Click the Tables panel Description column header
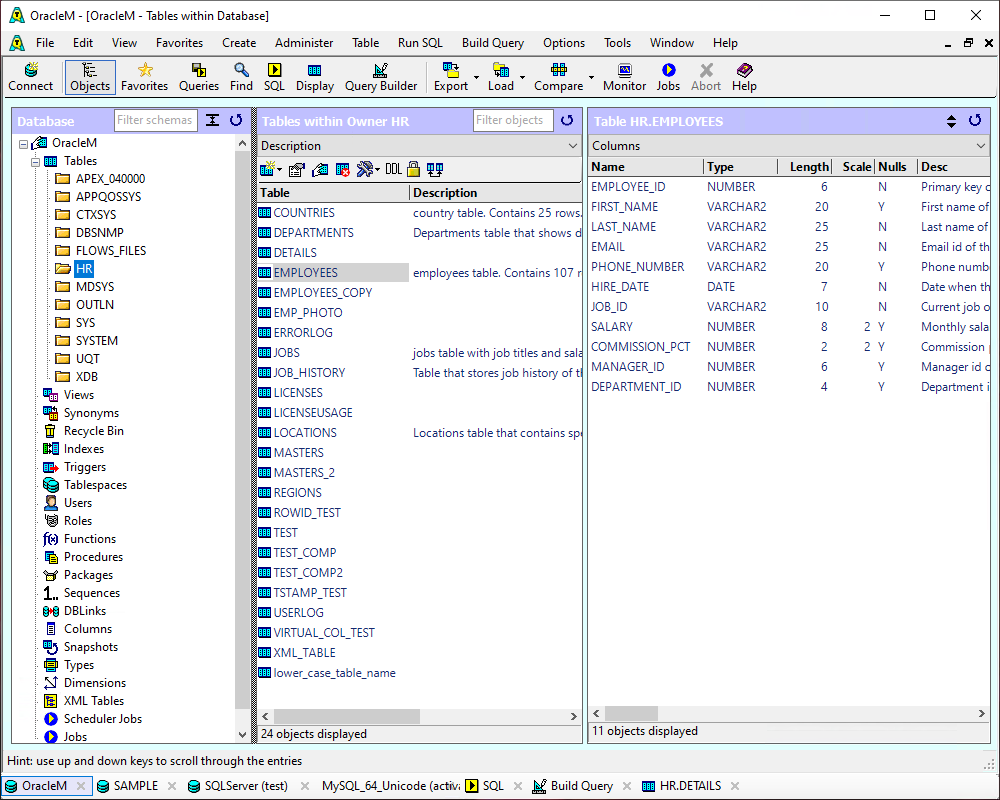 click(496, 193)
